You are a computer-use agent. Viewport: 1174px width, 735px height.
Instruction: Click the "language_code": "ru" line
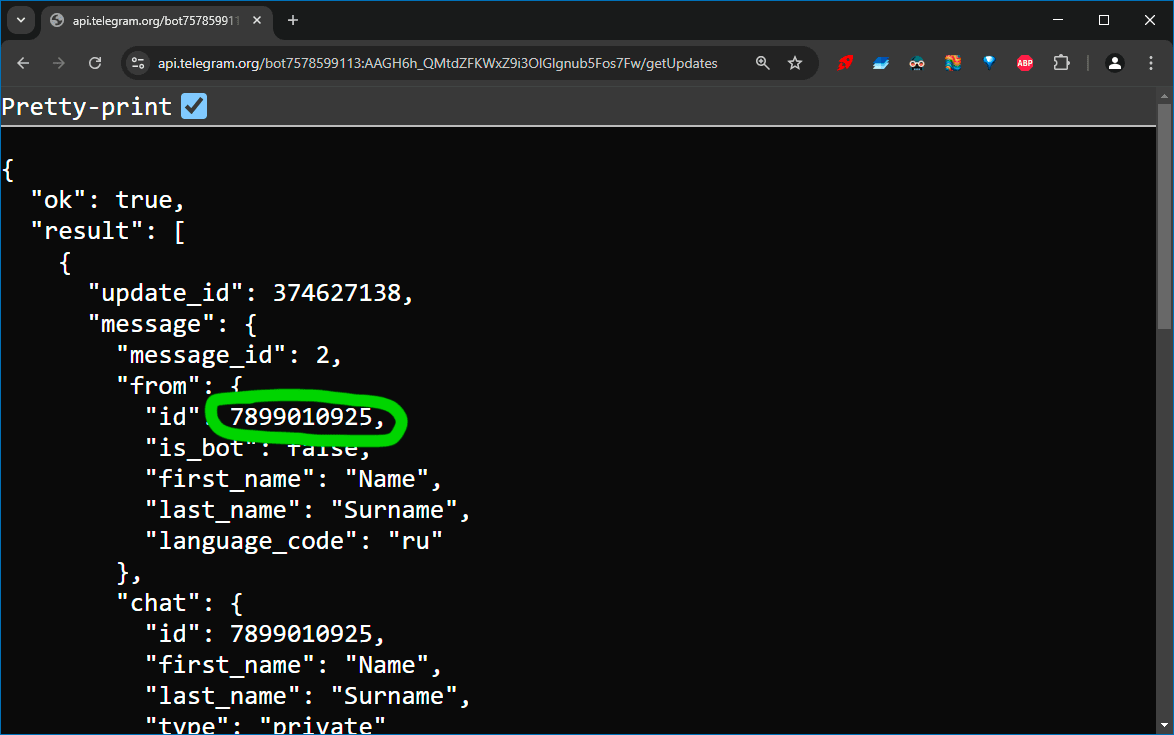pyautogui.click(x=294, y=541)
